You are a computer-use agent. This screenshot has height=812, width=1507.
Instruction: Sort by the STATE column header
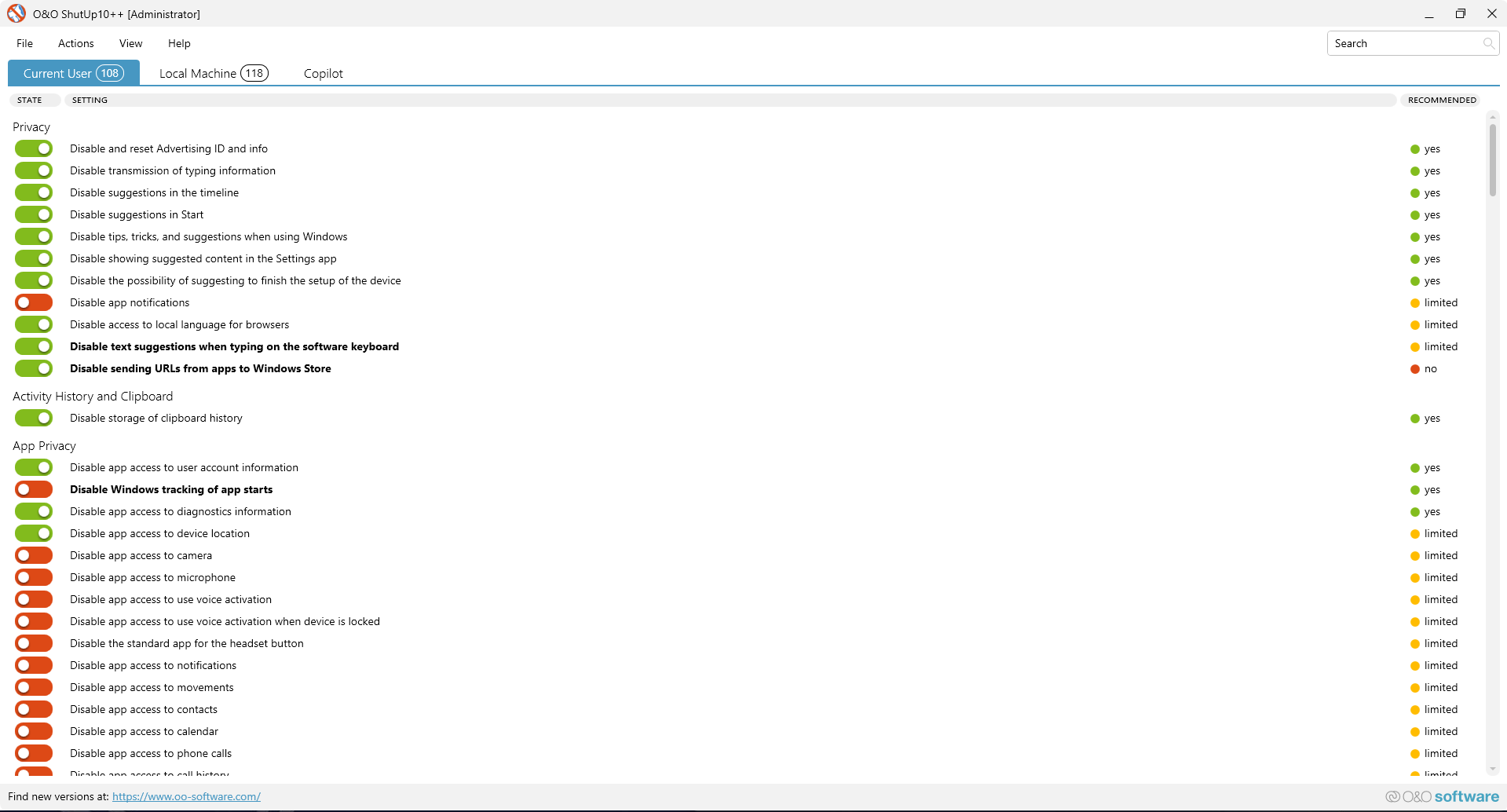coord(35,100)
